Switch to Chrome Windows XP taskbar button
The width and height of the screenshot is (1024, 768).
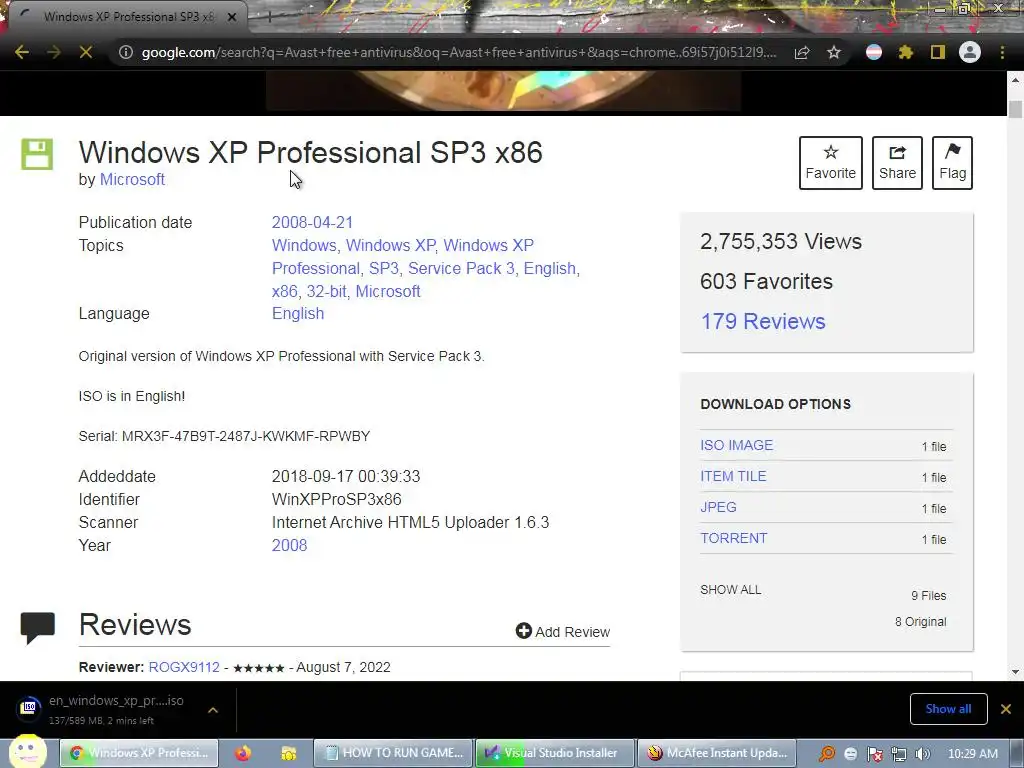tap(138, 753)
